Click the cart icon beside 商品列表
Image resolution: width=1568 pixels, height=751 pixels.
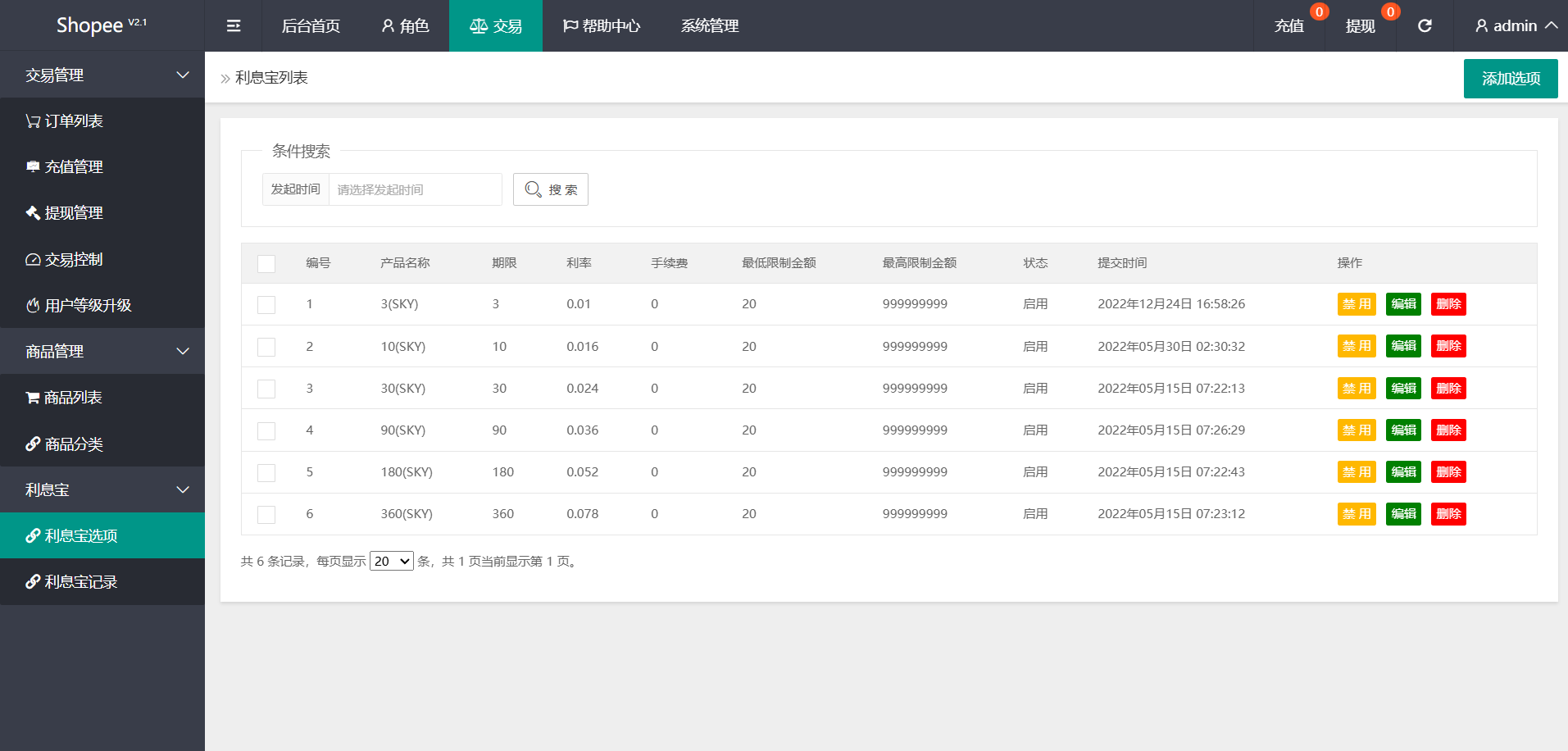33,398
